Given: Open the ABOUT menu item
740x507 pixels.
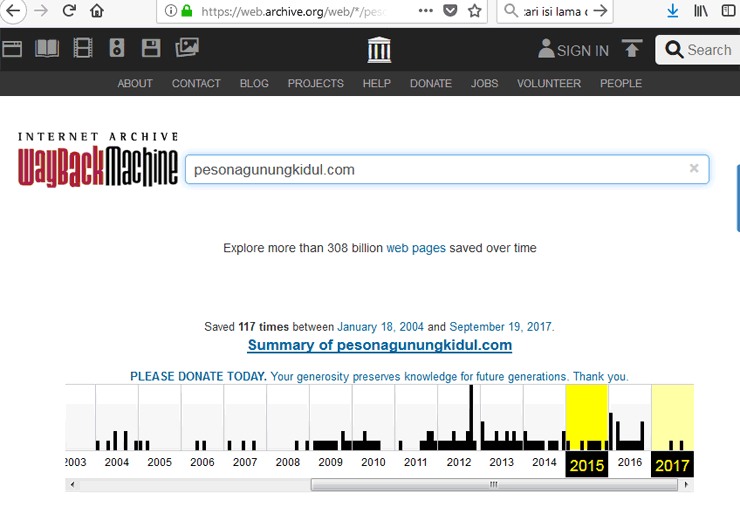Looking at the screenshot, I should click(135, 84).
